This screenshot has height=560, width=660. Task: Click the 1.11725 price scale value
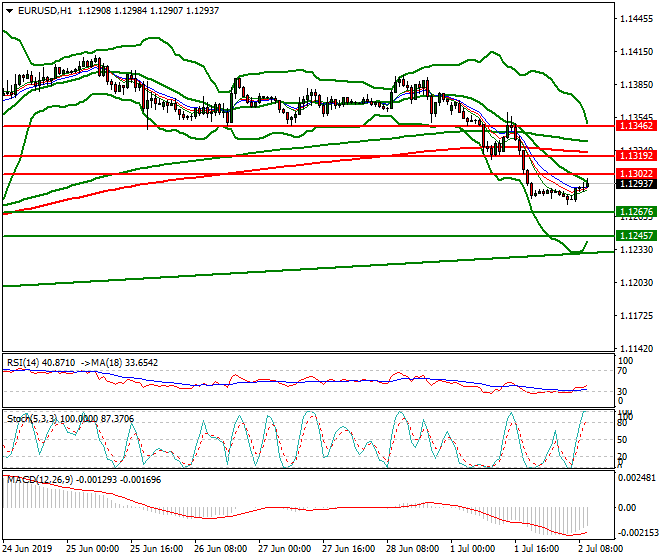pos(636,316)
